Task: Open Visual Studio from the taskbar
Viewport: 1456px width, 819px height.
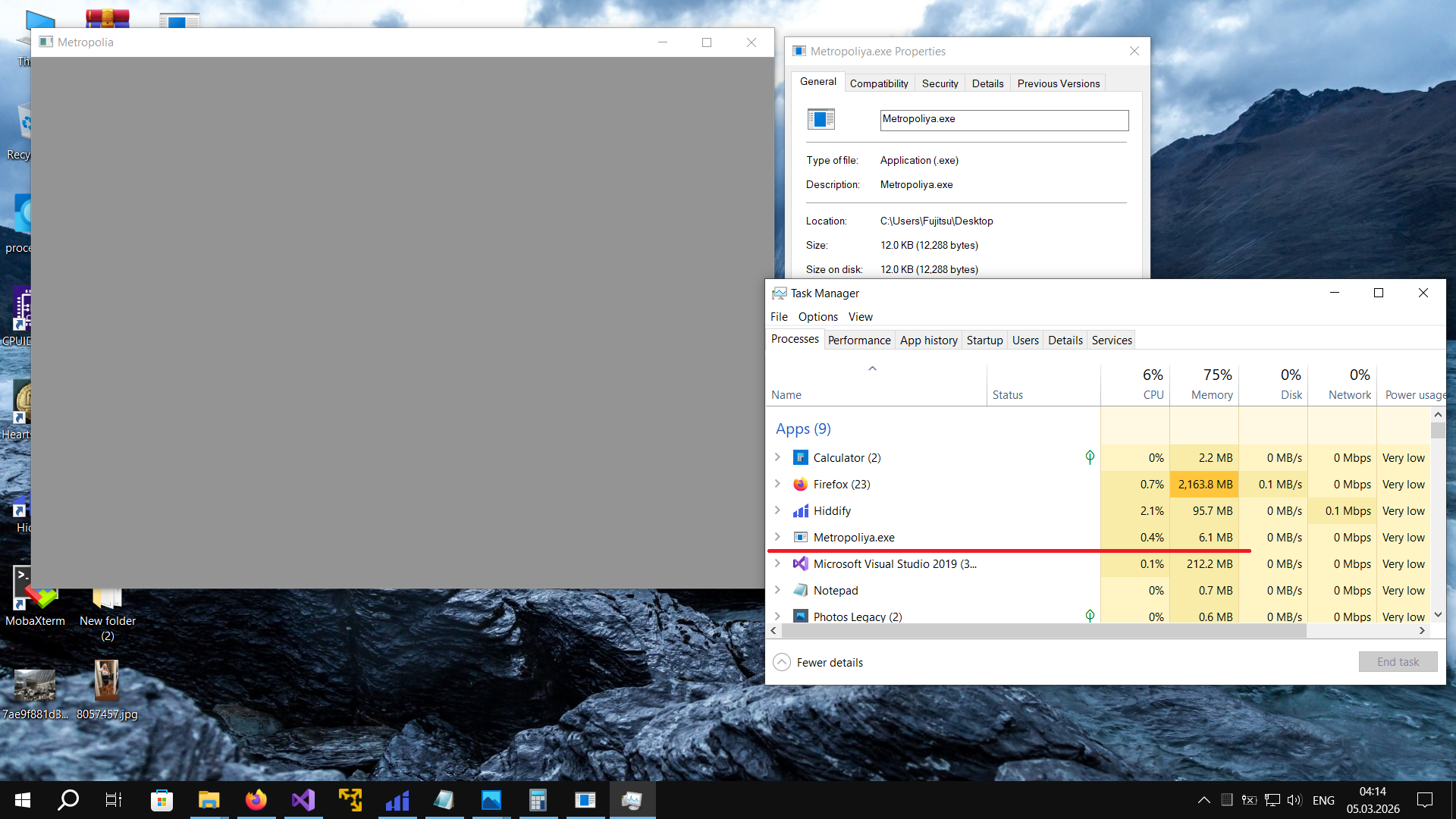Action: pos(303,800)
